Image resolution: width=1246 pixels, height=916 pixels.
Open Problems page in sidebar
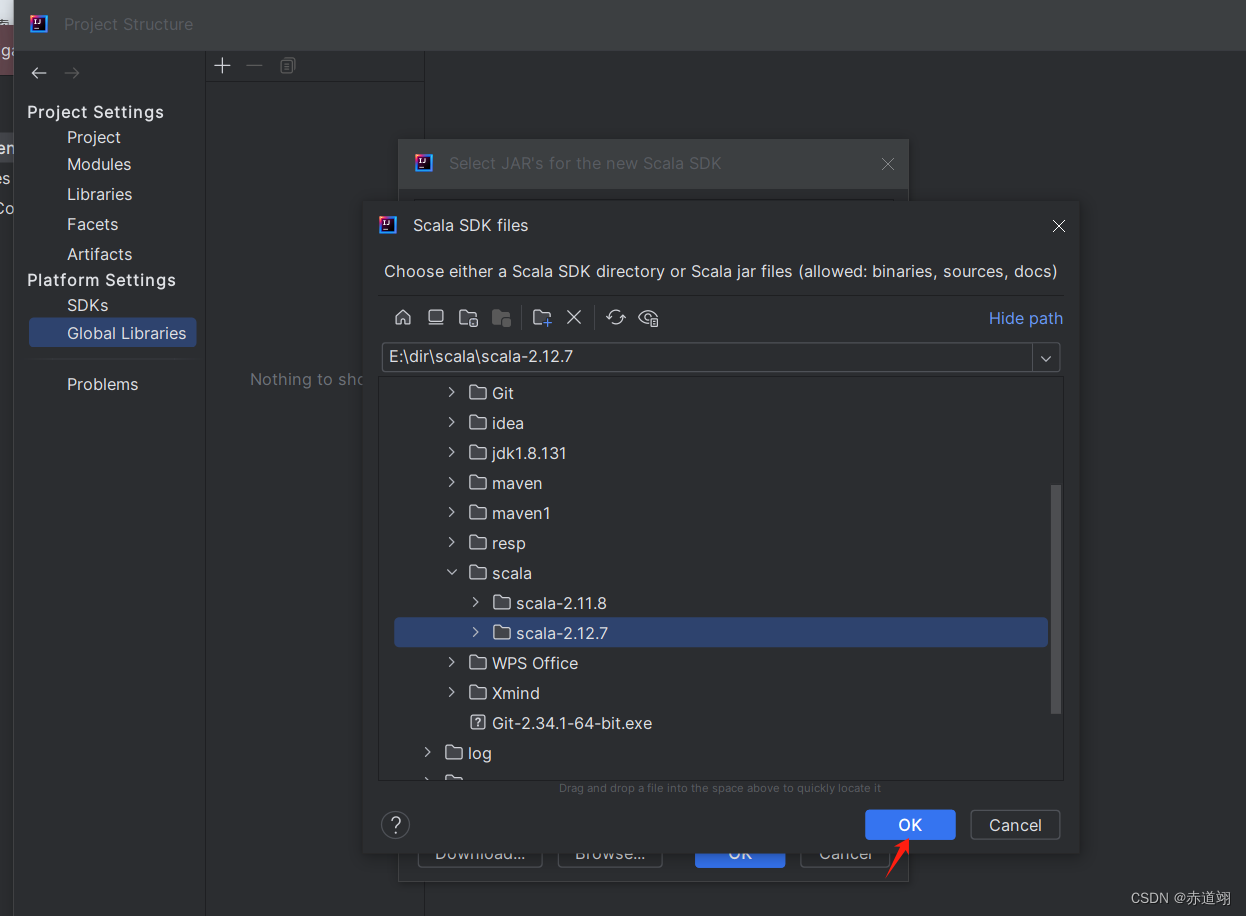click(x=103, y=384)
